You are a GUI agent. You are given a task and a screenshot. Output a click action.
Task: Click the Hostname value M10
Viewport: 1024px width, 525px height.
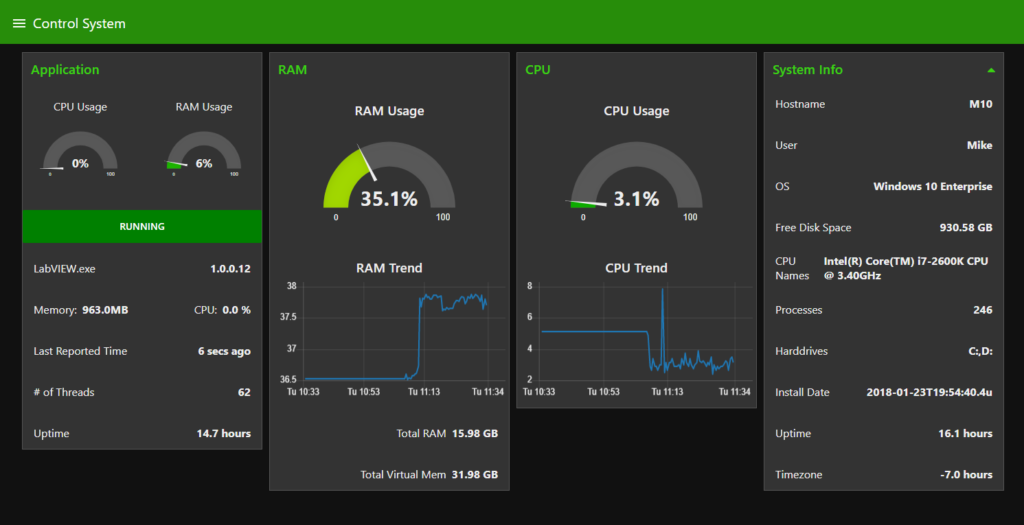[981, 104]
